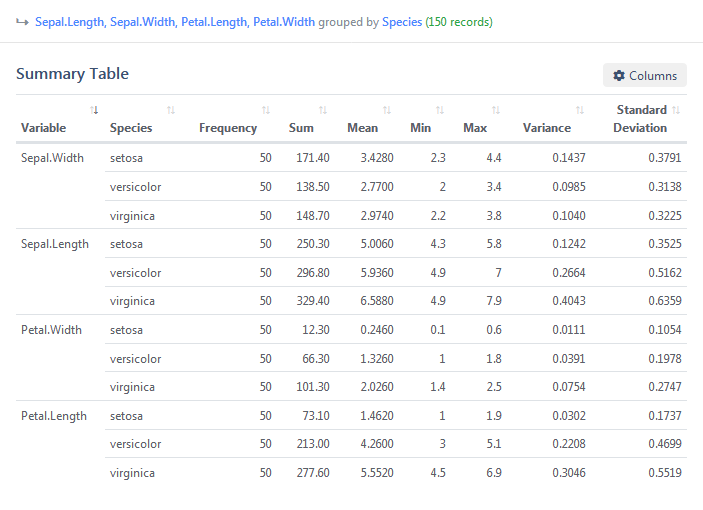The width and height of the screenshot is (703, 510).
Task: Select the Petal.Width variable cell
Action: 51,330
